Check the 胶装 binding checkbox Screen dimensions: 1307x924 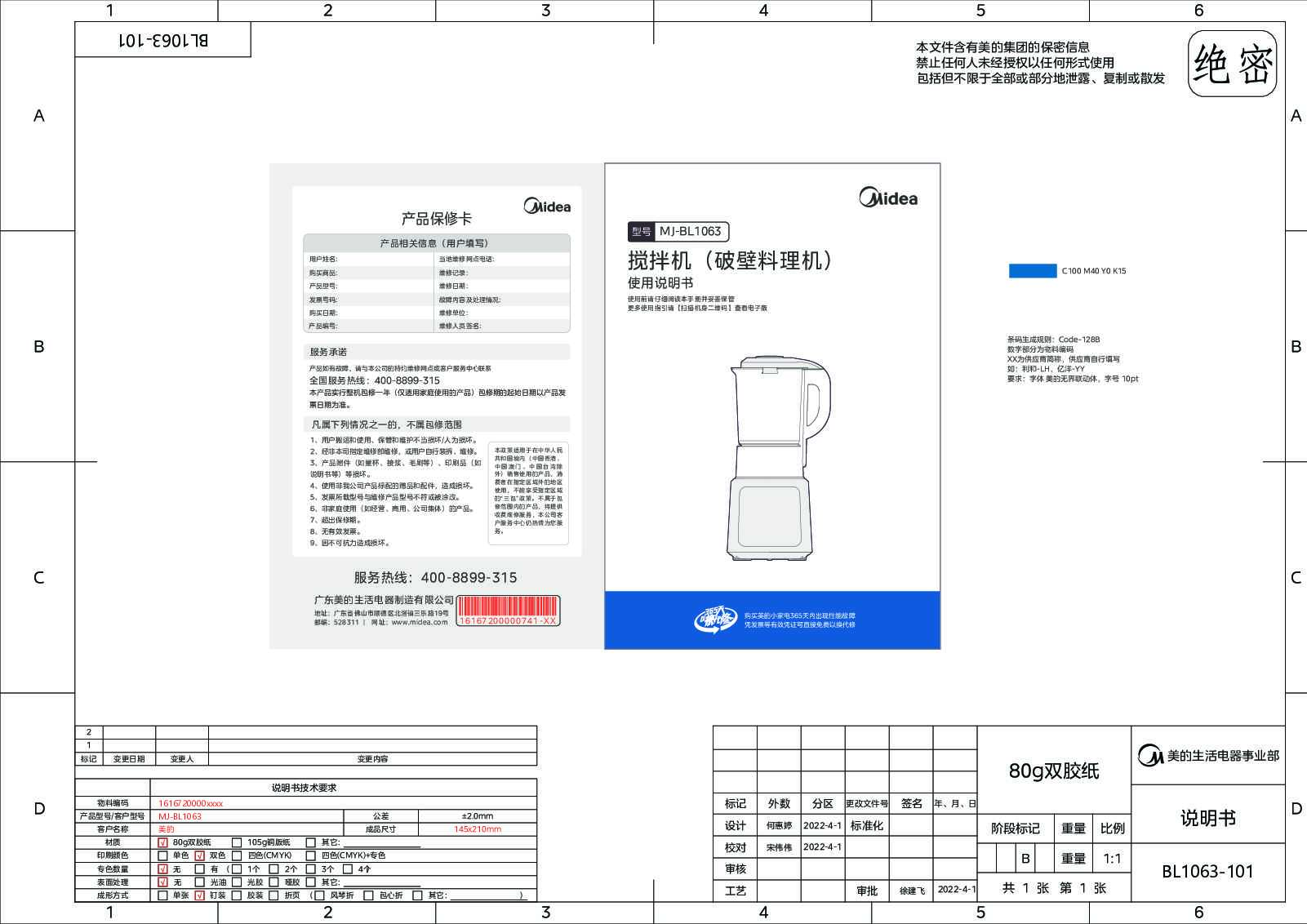coord(237,895)
